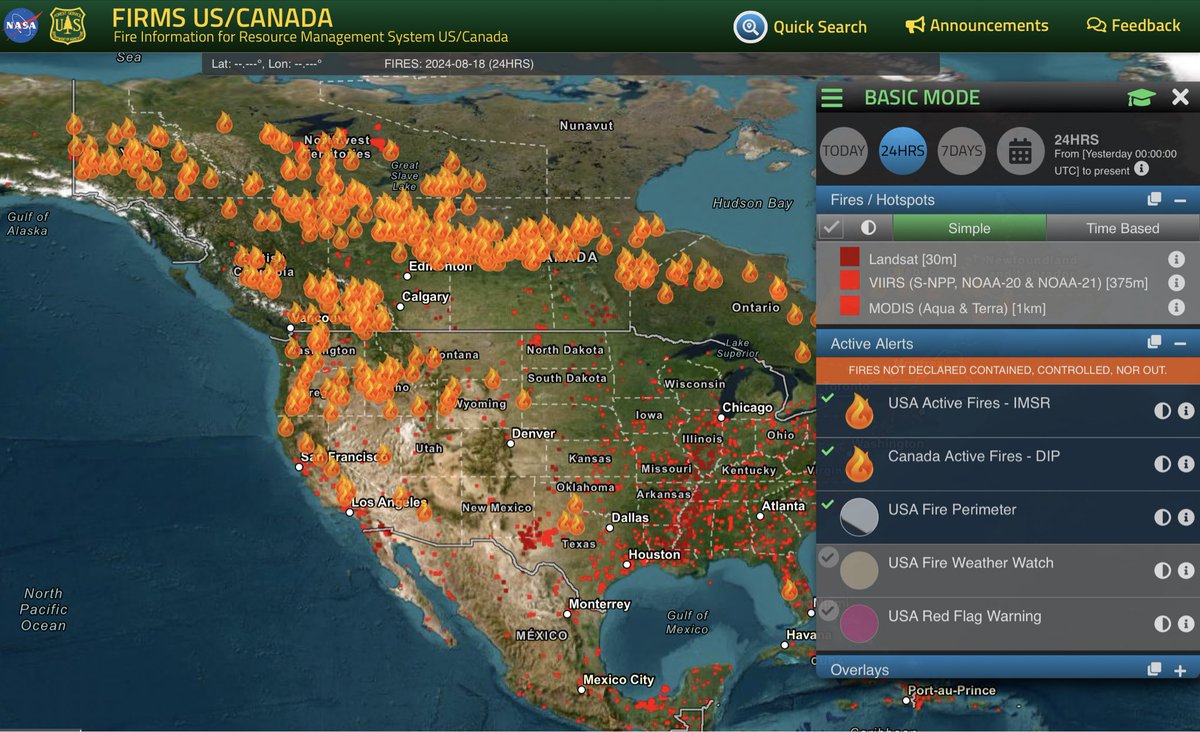Close the Basic Mode panel
1200x732 pixels.
[1180, 97]
